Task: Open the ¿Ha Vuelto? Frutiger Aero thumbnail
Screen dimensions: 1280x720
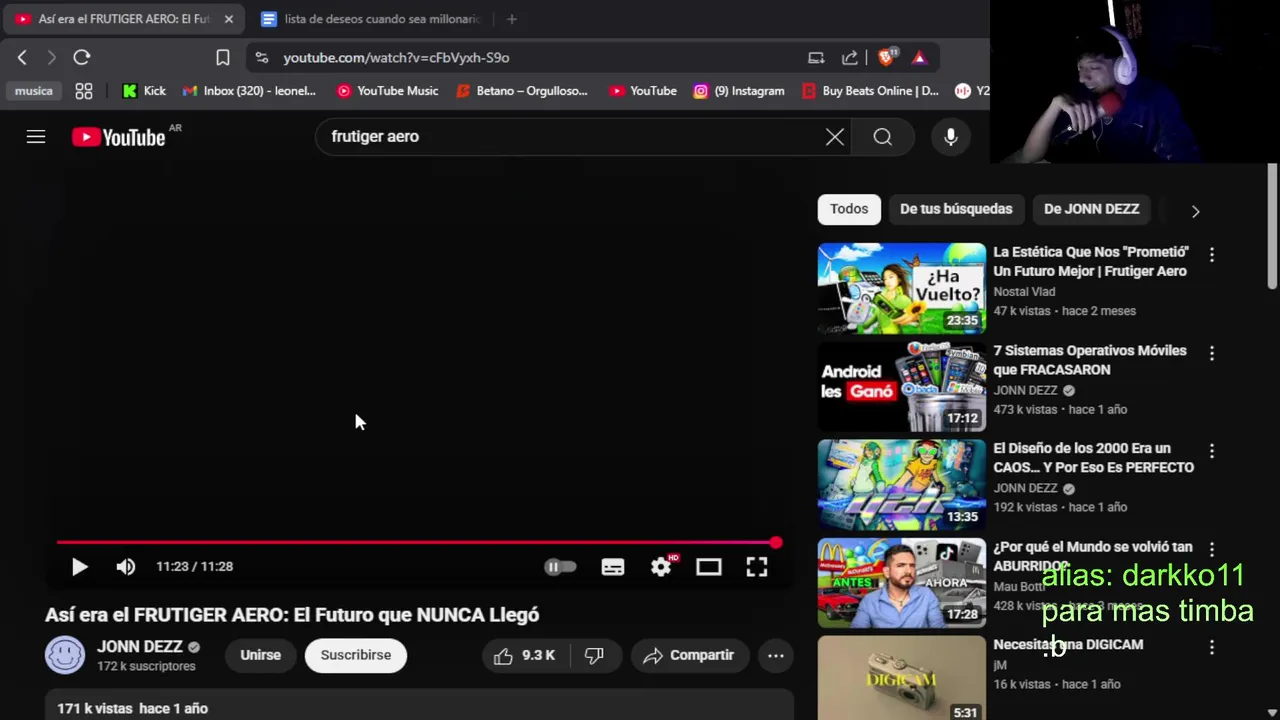Action: tap(901, 288)
